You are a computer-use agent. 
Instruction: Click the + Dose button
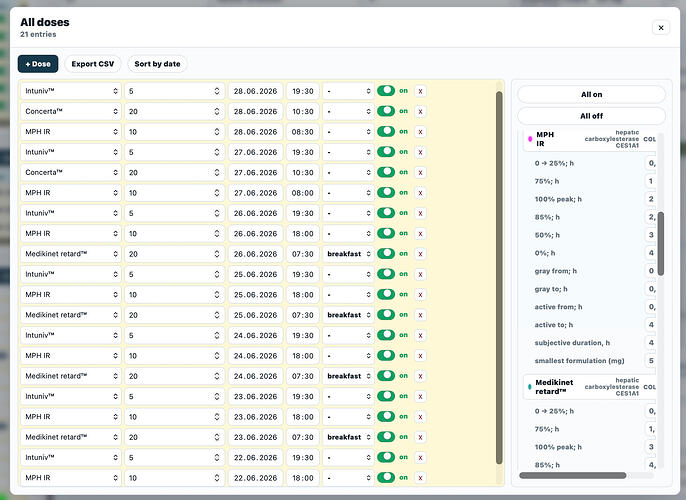click(x=38, y=64)
